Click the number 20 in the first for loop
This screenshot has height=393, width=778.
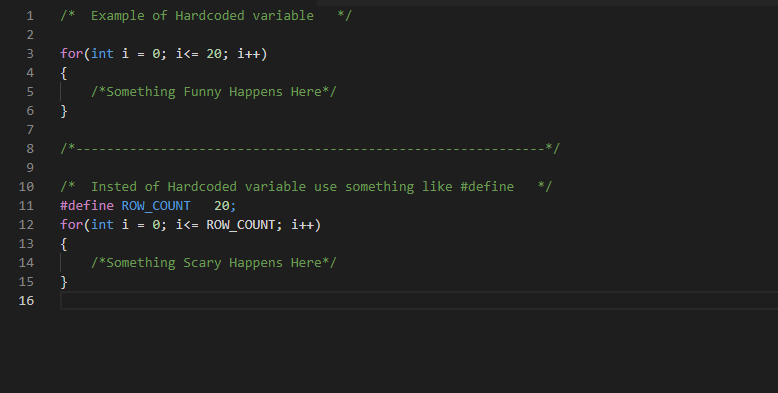(x=214, y=54)
